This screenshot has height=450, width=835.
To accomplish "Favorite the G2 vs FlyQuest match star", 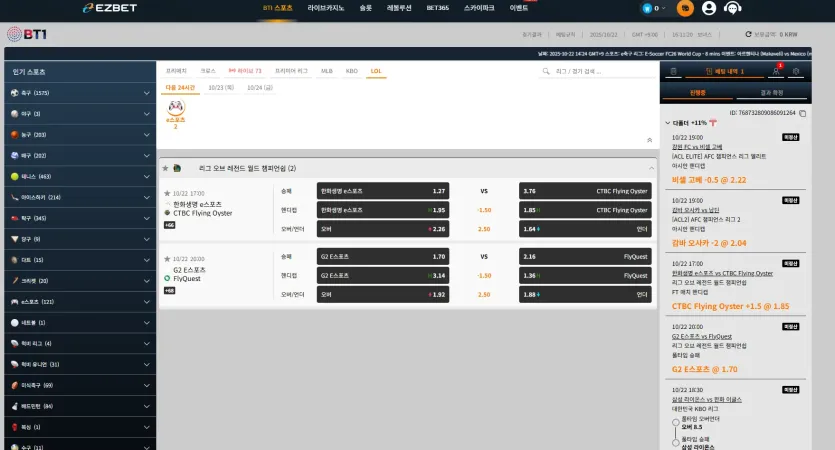I will click(167, 259).
